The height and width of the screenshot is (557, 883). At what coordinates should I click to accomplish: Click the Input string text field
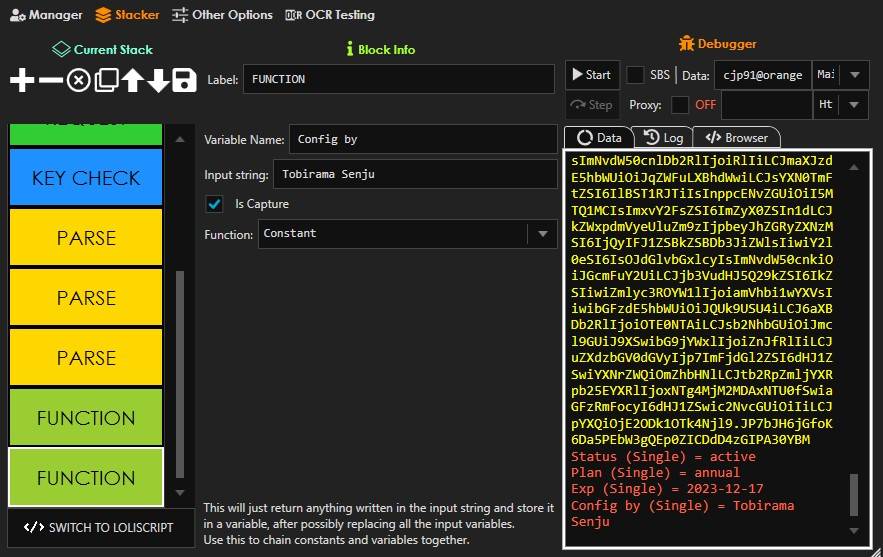[x=412, y=175]
